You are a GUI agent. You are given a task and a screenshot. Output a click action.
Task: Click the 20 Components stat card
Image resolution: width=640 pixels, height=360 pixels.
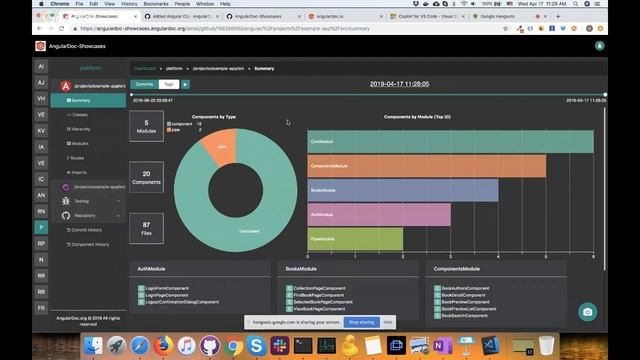(147, 178)
